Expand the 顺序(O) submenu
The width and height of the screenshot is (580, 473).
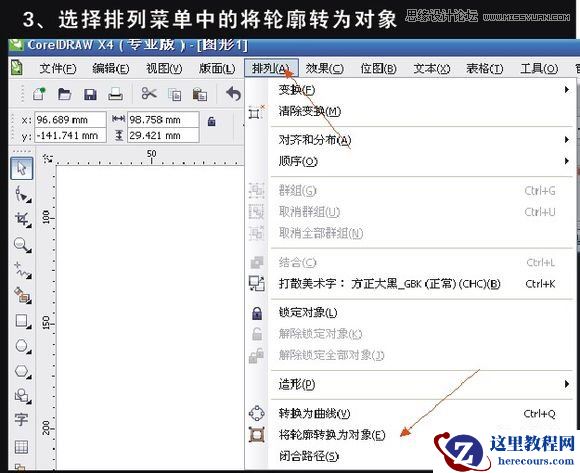411,161
